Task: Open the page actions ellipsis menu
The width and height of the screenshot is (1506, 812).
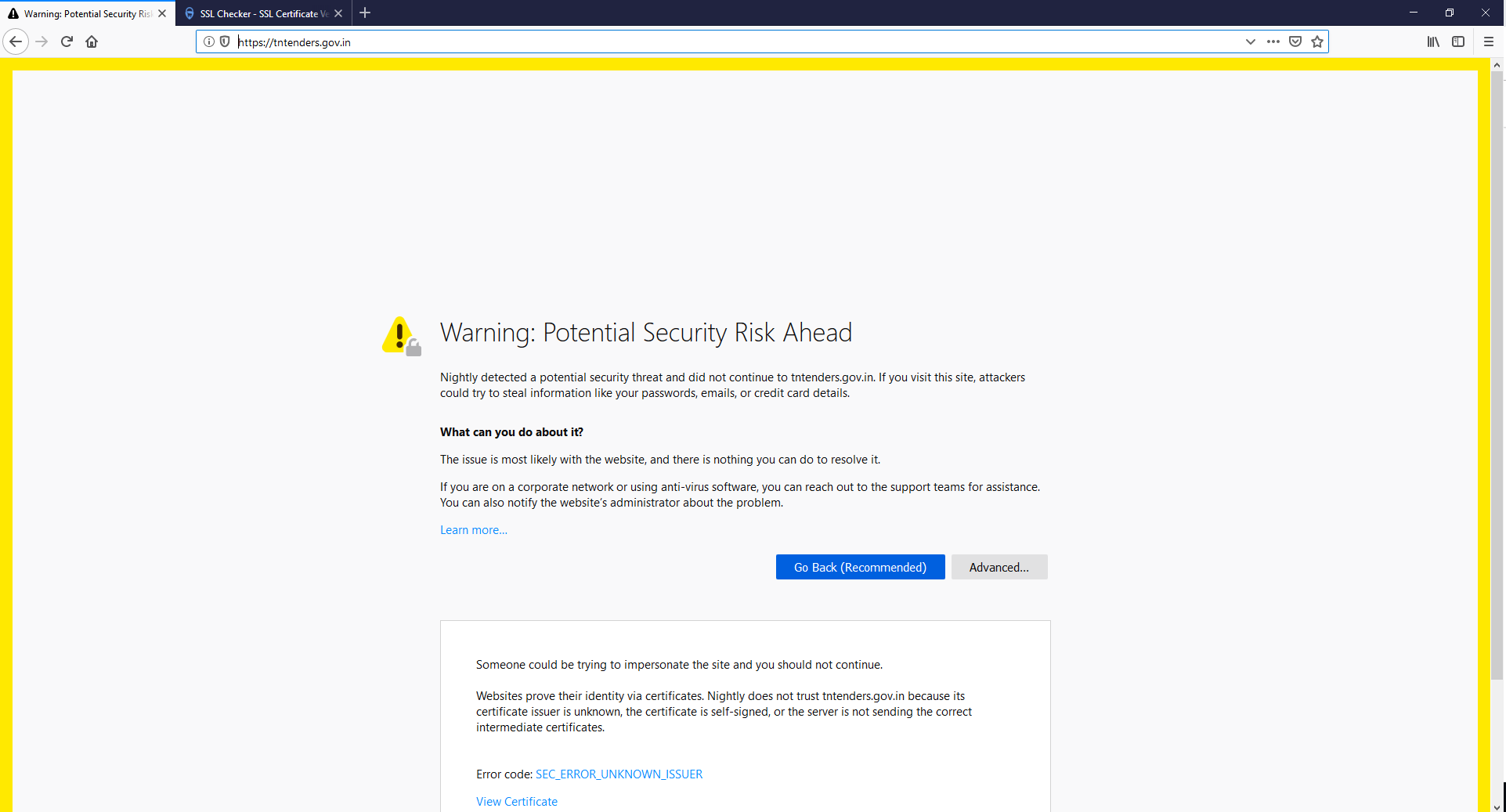Action: pyautogui.click(x=1273, y=42)
